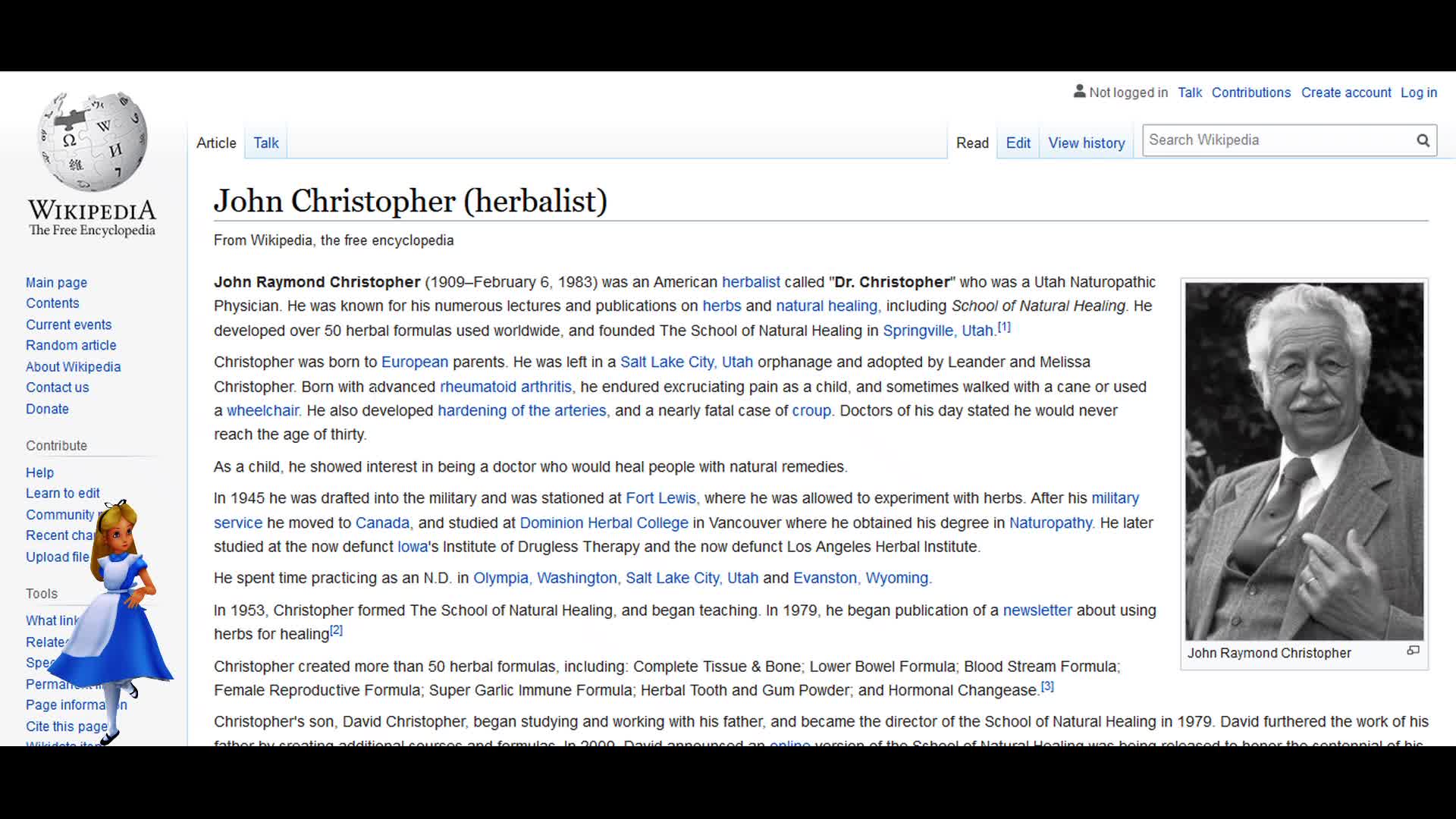Jump to citation reference [1]
Viewport: 1456px width, 819px height.
tap(1004, 327)
